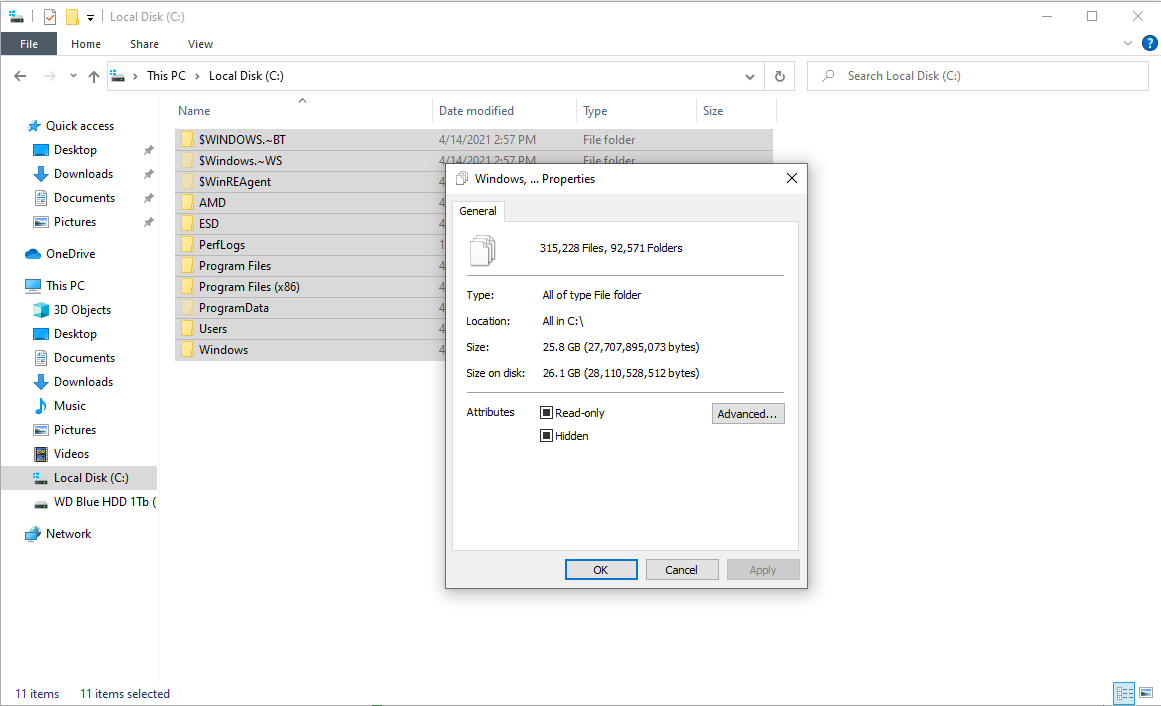Image resolution: width=1161 pixels, height=706 pixels.
Task: Click in Search Local Disk (C:) field
Action: [977, 76]
